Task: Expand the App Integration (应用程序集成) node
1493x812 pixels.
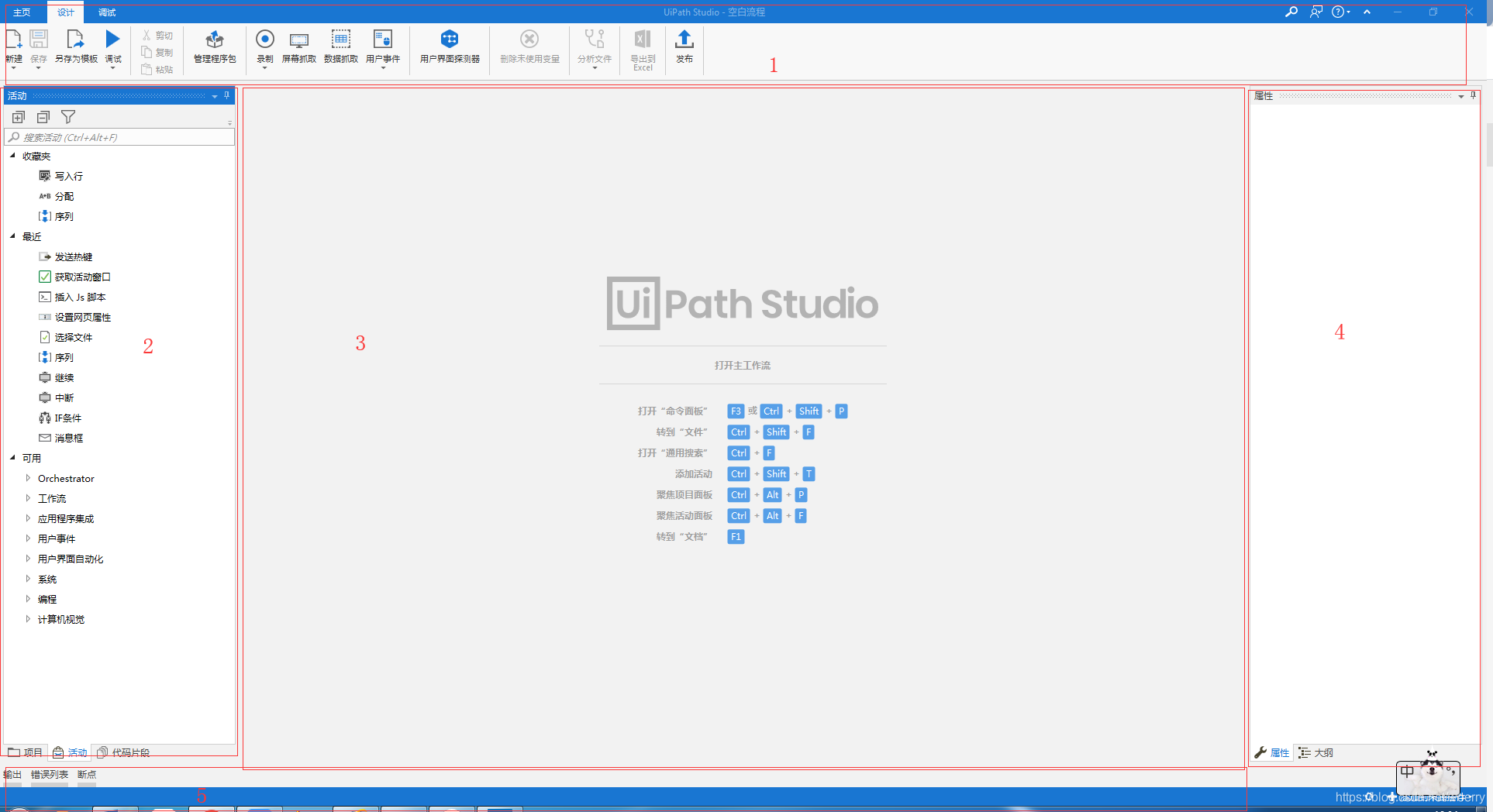Action: coord(28,518)
